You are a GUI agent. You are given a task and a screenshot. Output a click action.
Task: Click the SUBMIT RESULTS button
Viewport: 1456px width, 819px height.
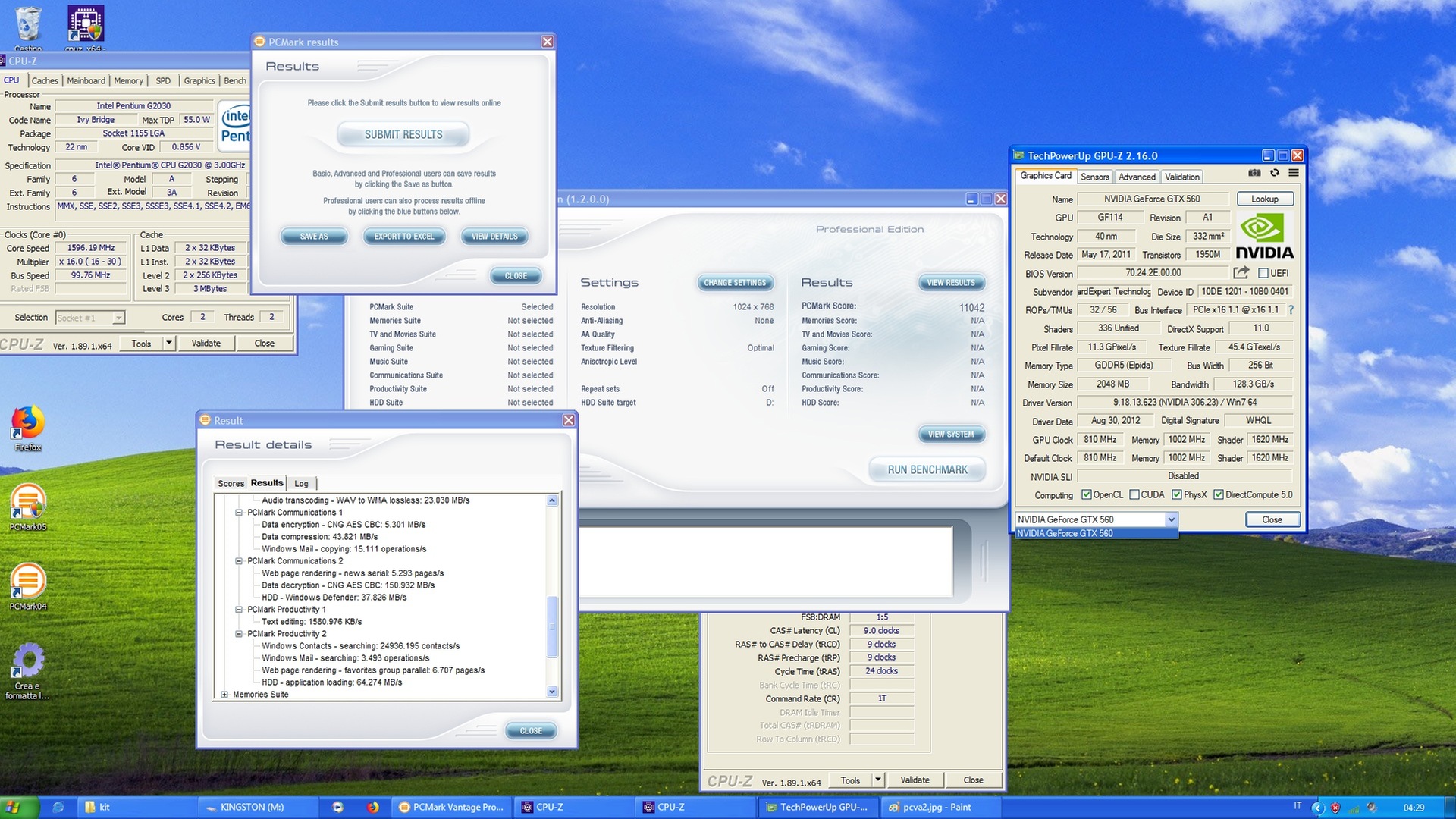[403, 134]
